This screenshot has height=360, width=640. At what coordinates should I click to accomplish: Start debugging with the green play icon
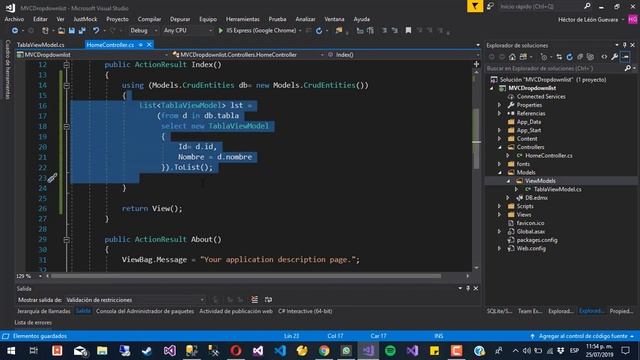tap(220, 31)
